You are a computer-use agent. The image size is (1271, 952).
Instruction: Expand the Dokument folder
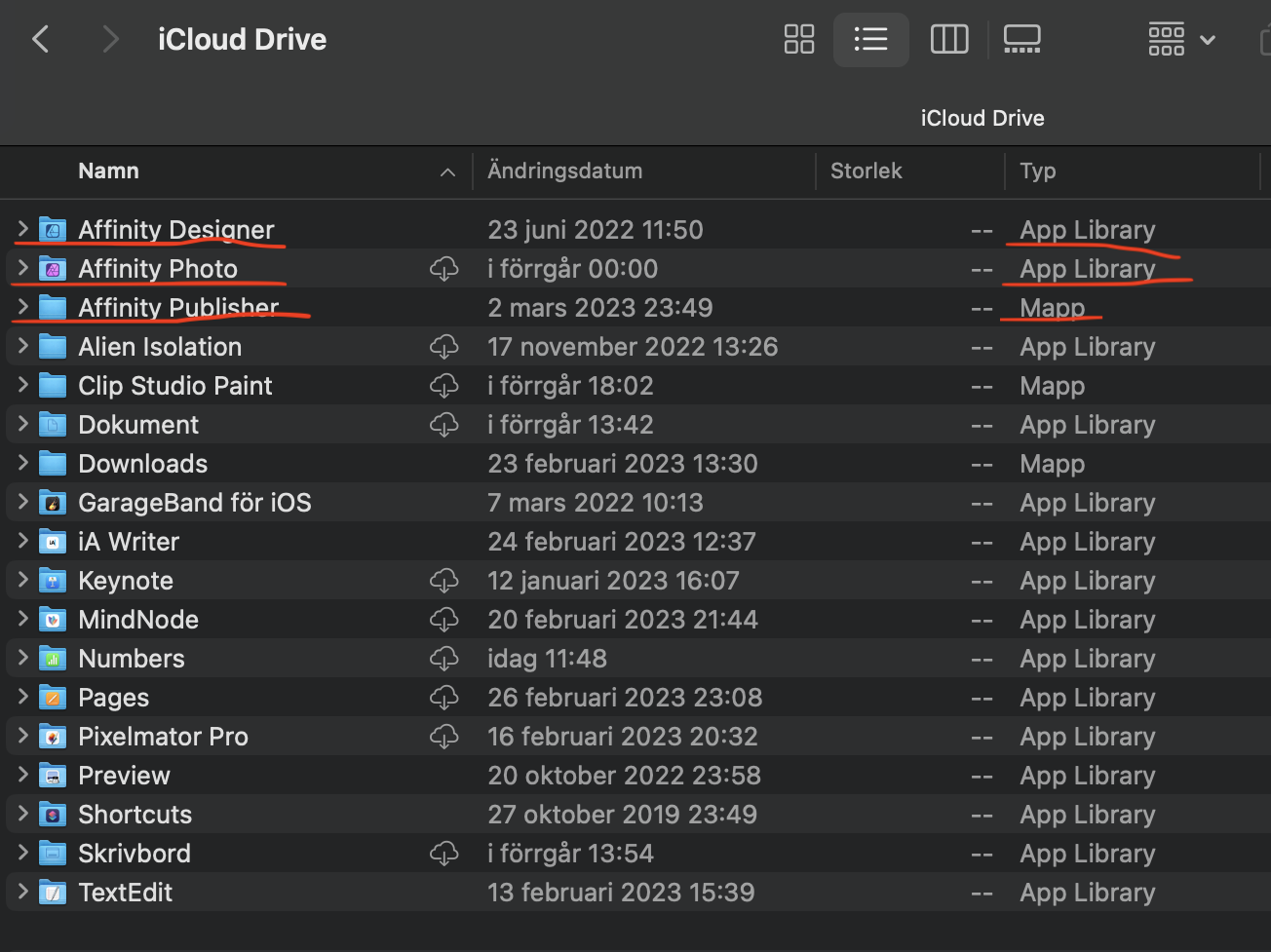(22, 424)
